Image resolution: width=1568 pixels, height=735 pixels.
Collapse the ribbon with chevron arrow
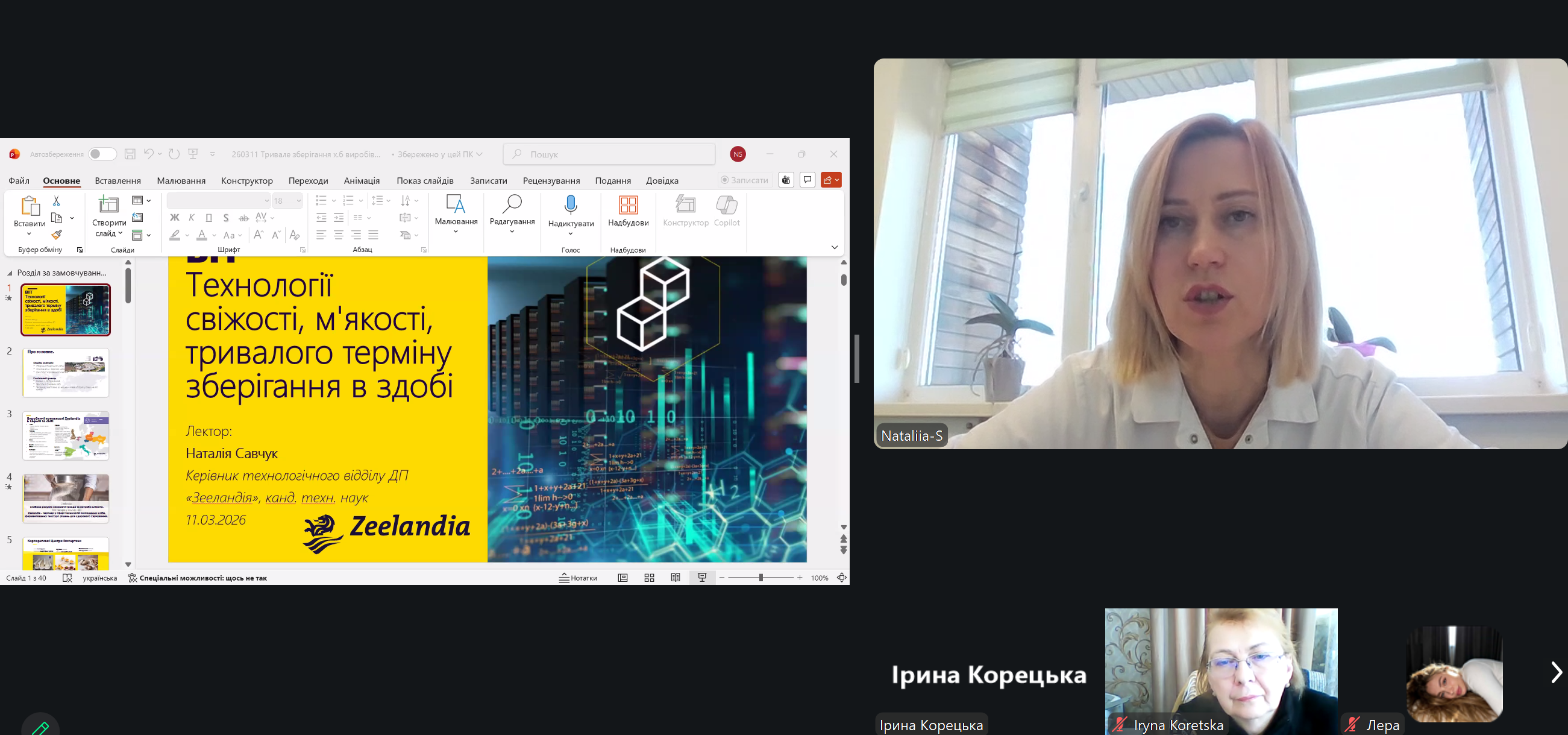834,247
